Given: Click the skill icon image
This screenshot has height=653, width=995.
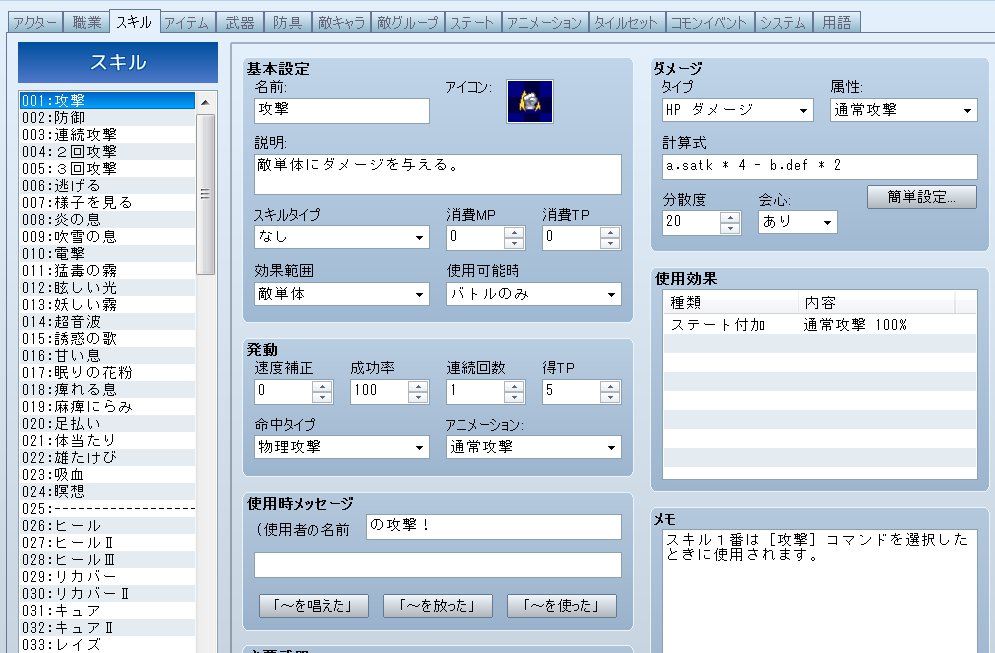Looking at the screenshot, I should 529,101.
